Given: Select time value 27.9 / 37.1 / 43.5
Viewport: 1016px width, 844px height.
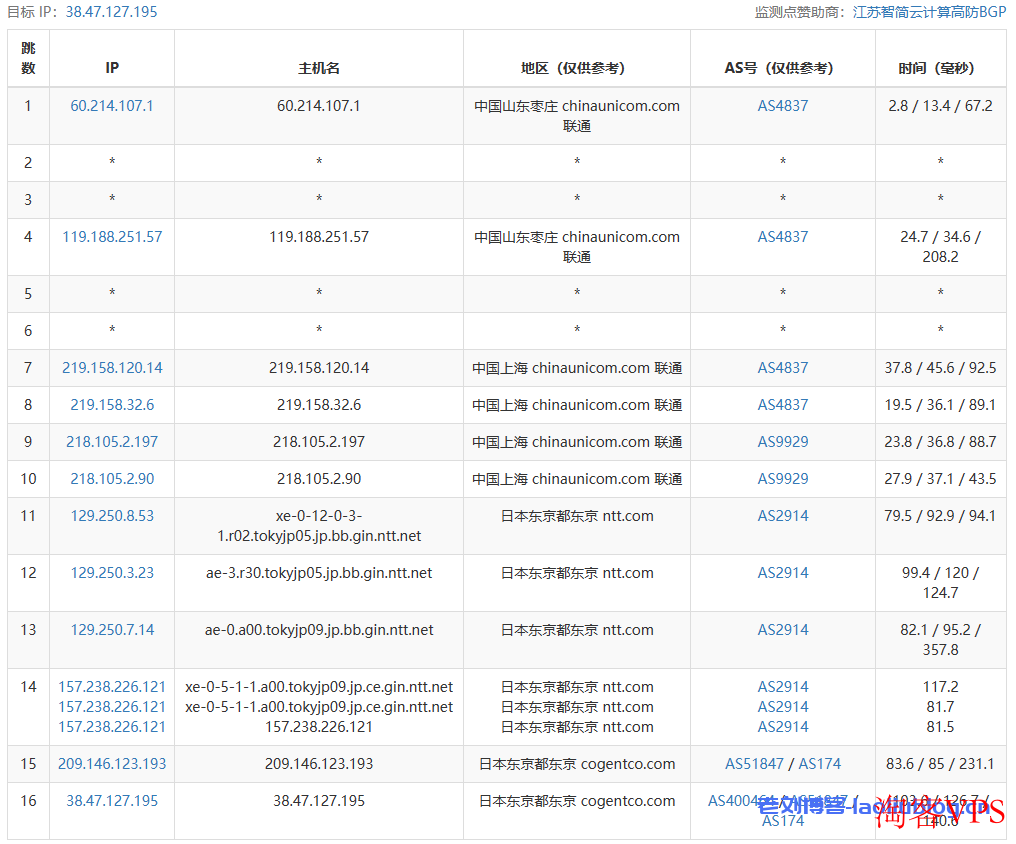Looking at the screenshot, I should tap(940, 478).
